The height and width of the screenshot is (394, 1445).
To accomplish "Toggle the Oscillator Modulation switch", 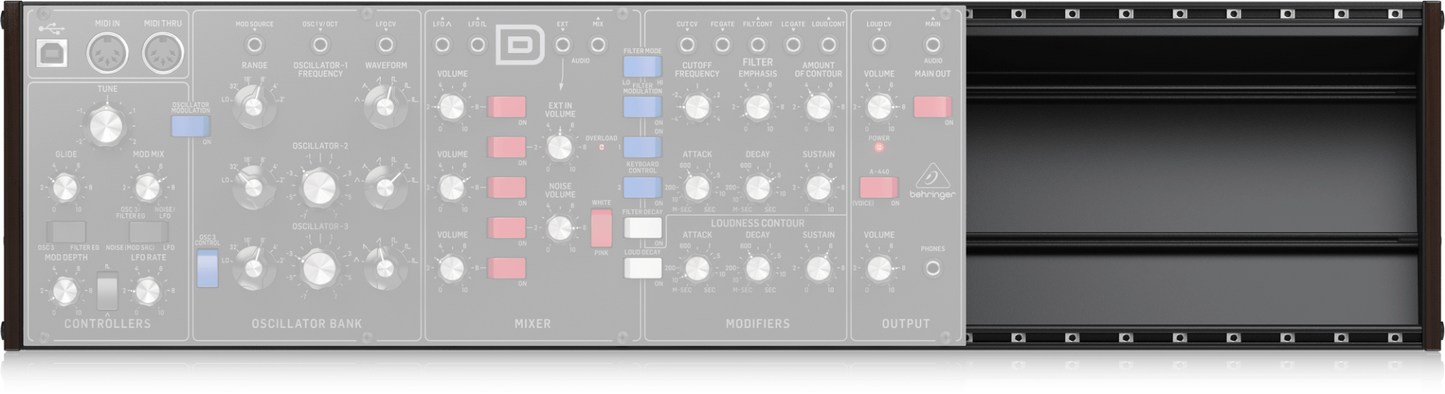I will click(x=190, y=126).
